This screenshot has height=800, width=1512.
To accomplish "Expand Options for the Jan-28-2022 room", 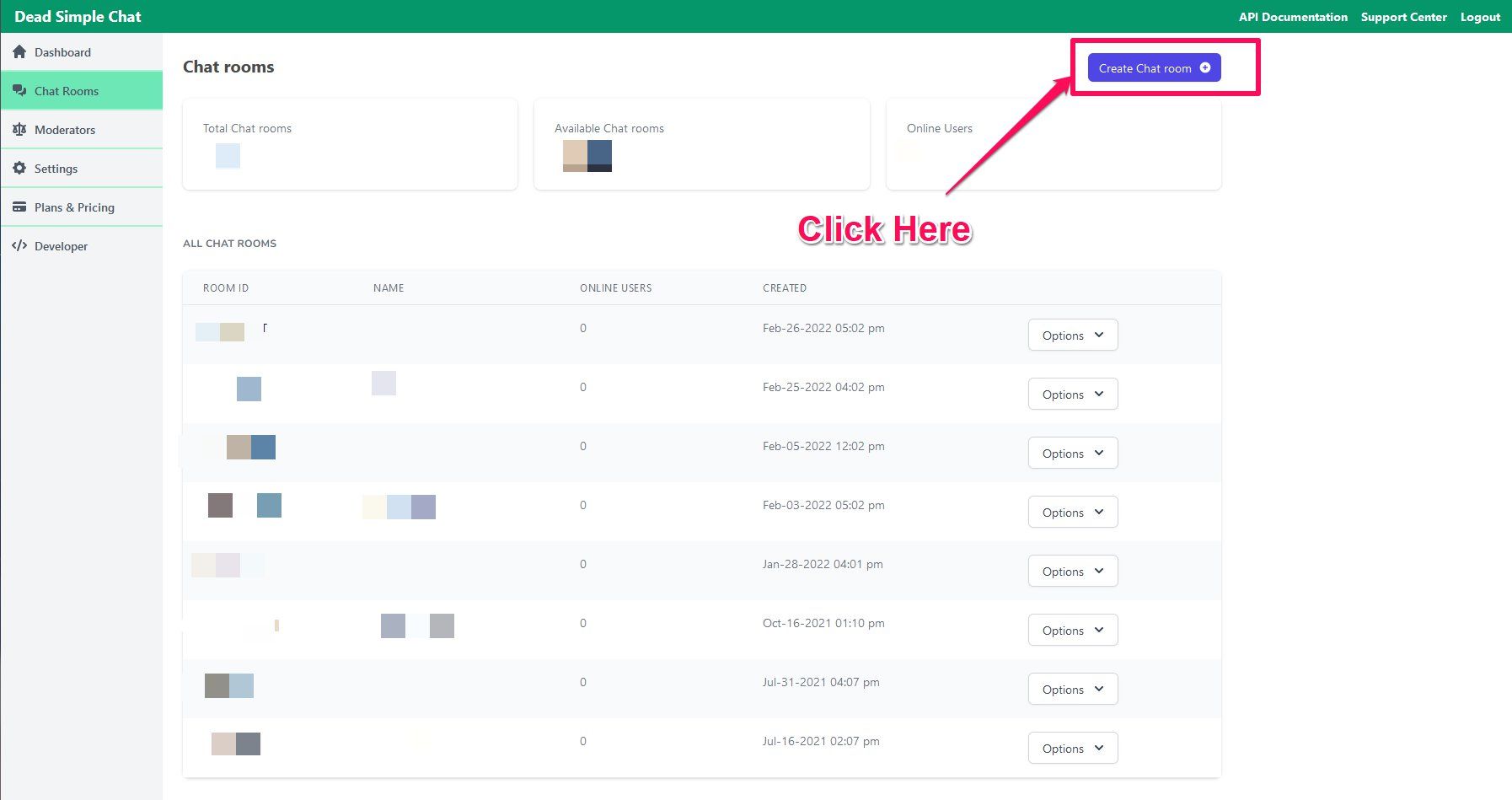I will [x=1073, y=572].
